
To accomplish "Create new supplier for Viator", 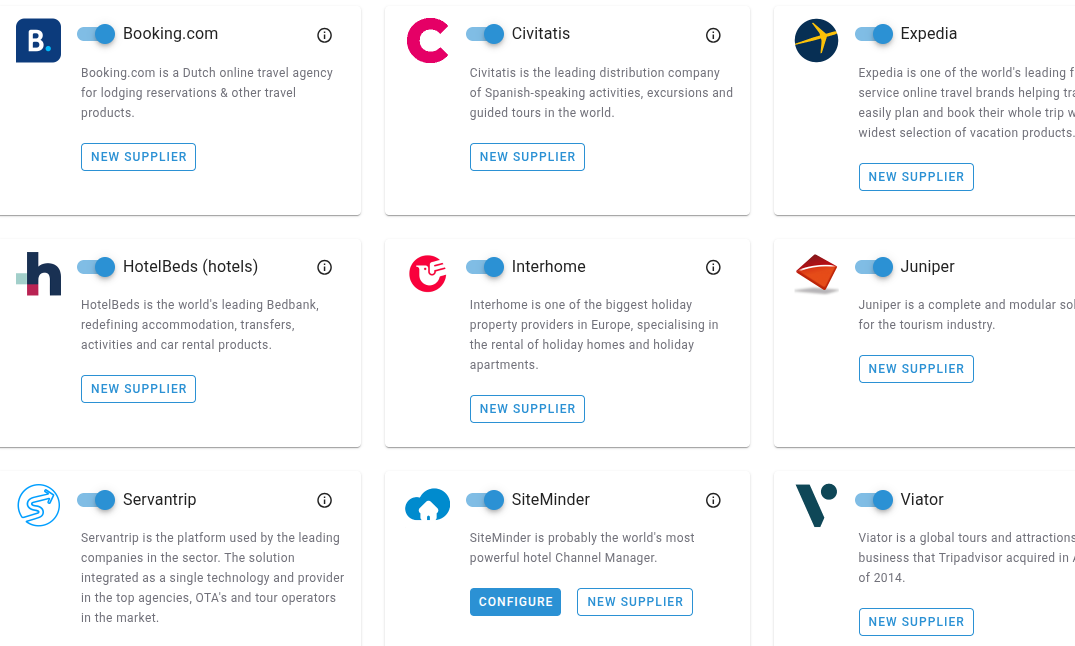I will [916, 622].
